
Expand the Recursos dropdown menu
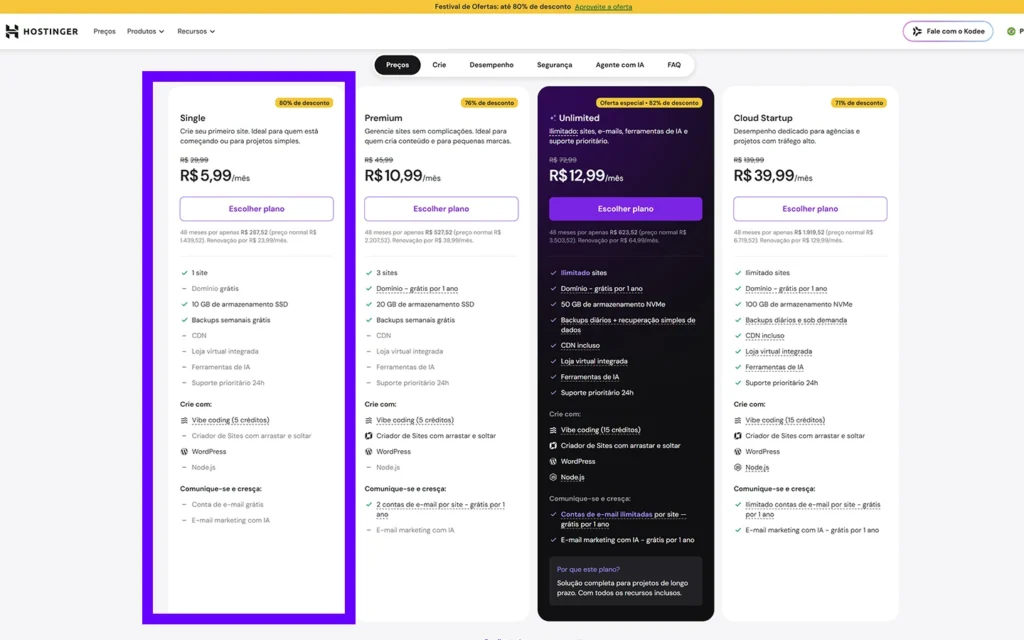196,31
